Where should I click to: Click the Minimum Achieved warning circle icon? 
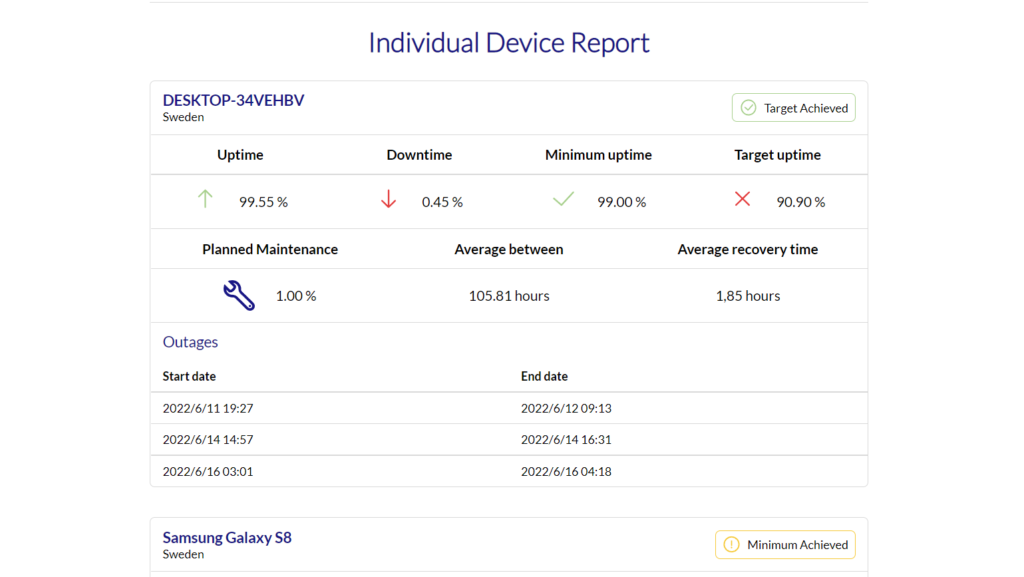pyautogui.click(x=731, y=544)
